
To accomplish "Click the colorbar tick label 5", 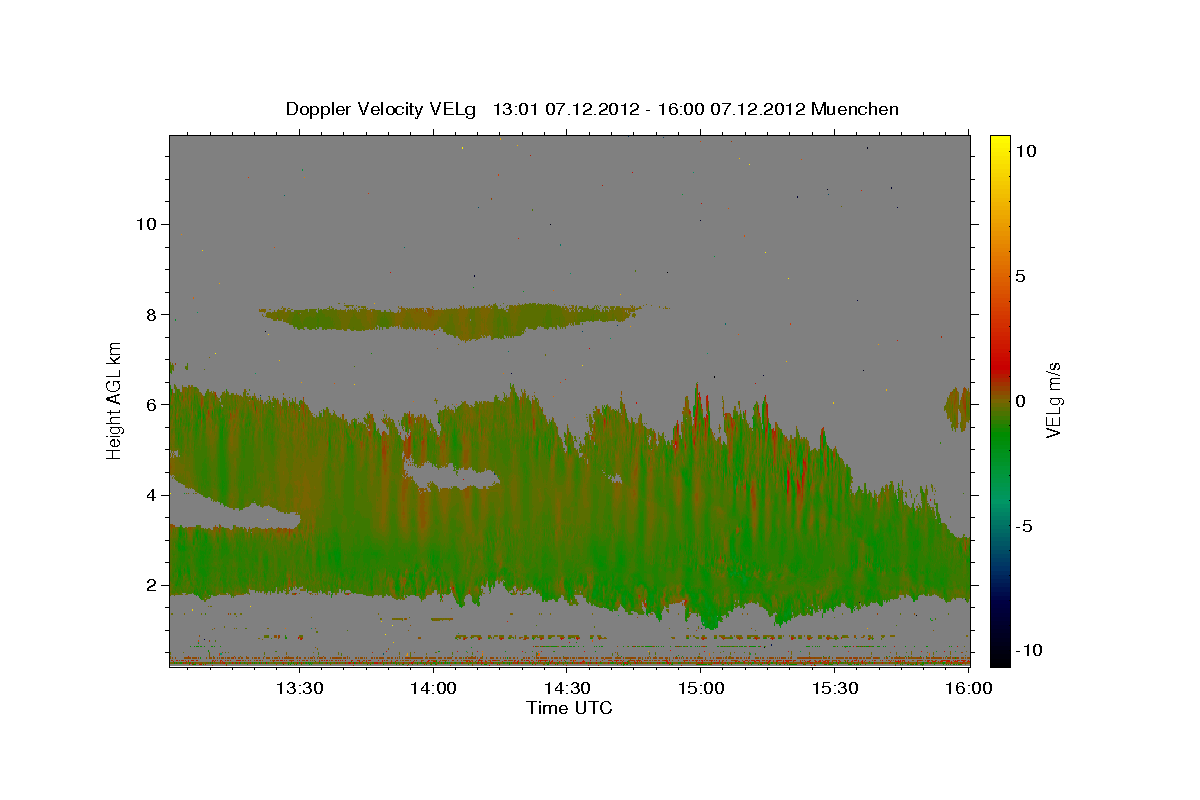I will point(1020,276).
